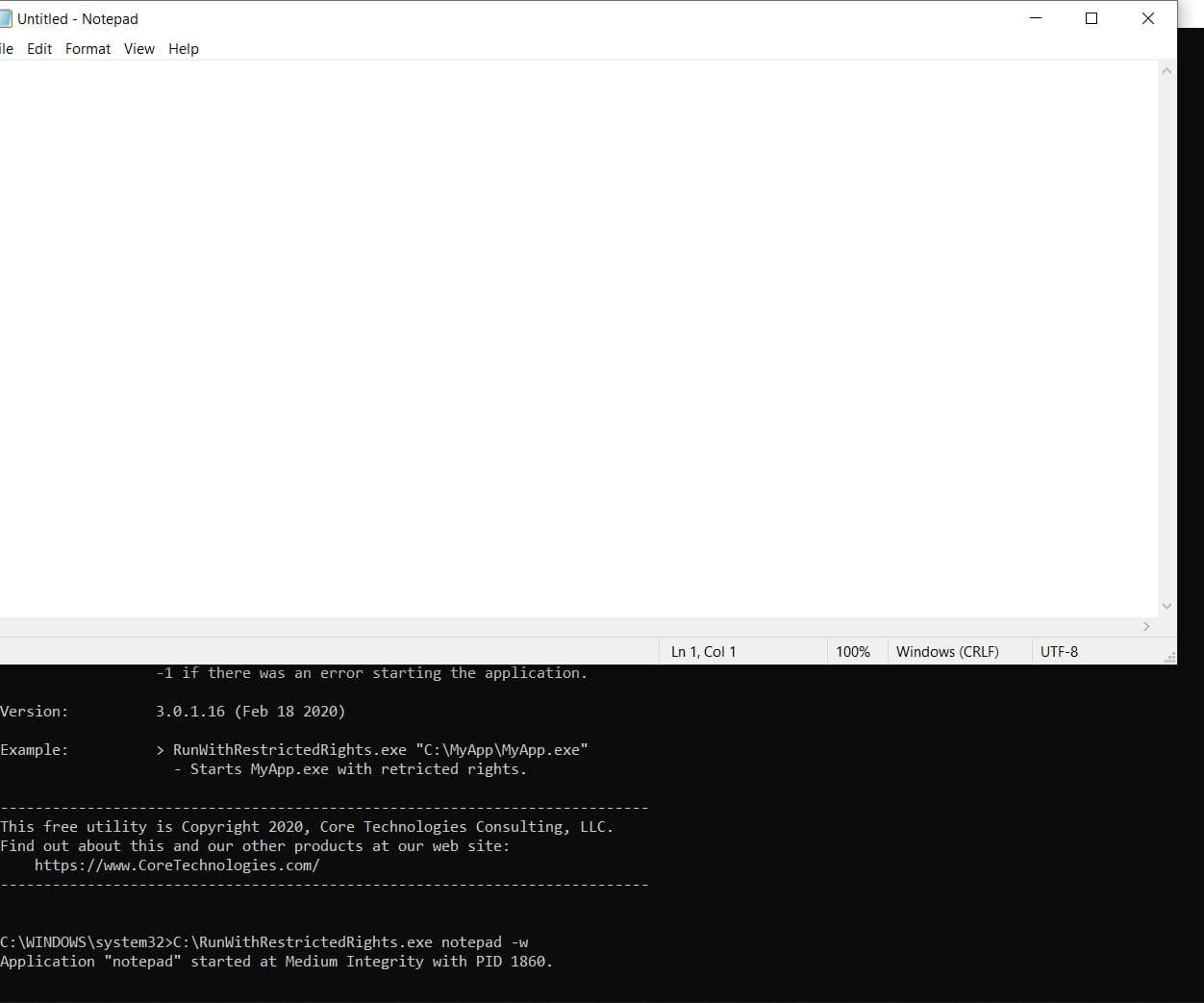Viewport: 1204px width, 1003px height.
Task: Open the Format menu
Action: tap(88, 48)
